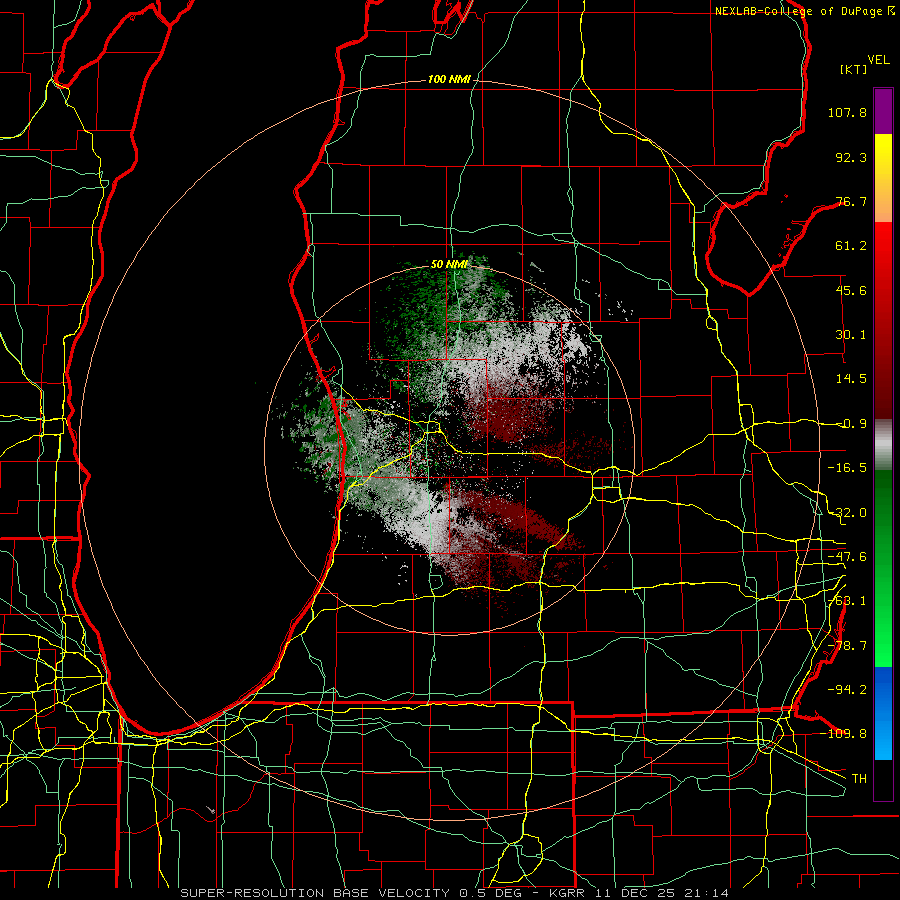Click the [KT] units label
This screenshot has height=900, width=900.
pyautogui.click(x=854, y=69)
